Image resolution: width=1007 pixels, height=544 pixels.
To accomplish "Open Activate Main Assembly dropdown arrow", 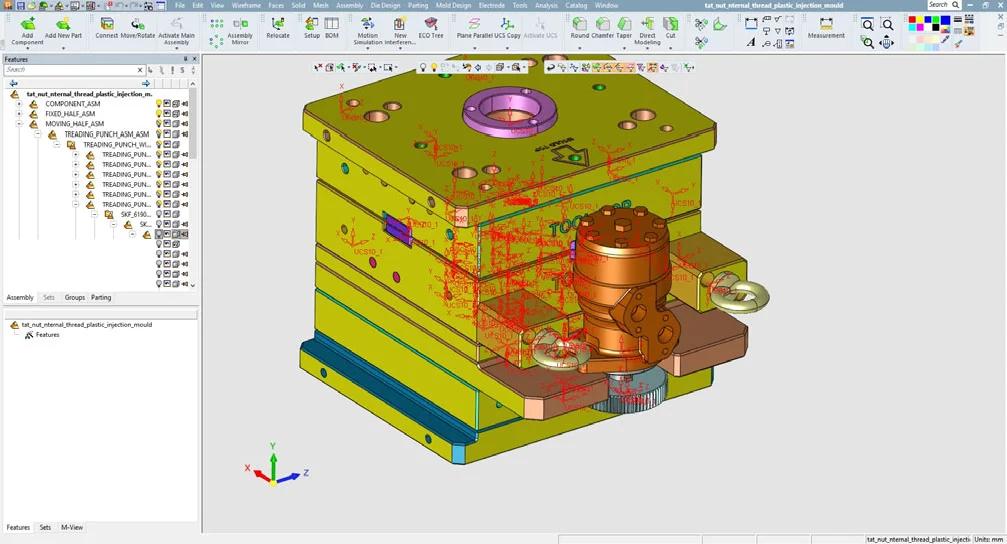I will 176,48.
